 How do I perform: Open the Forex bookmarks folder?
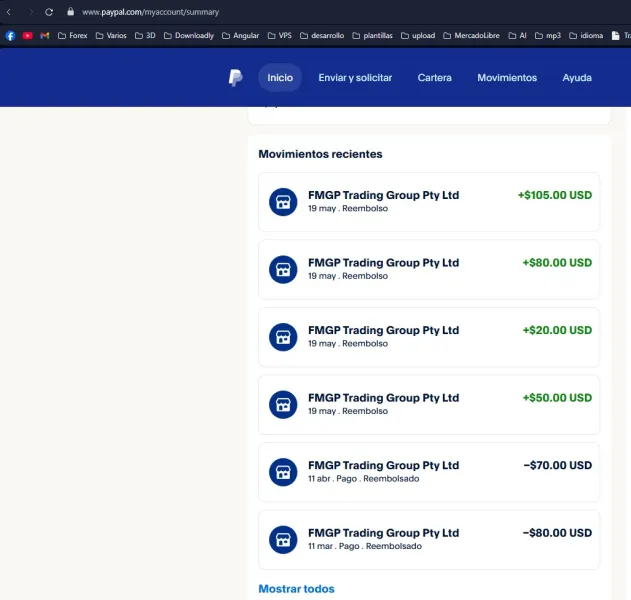click(x=72, y=35)
